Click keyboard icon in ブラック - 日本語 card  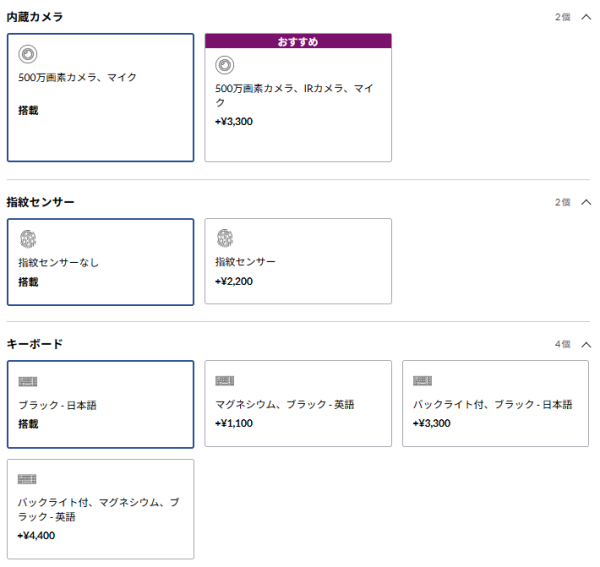tap(28, 381)
